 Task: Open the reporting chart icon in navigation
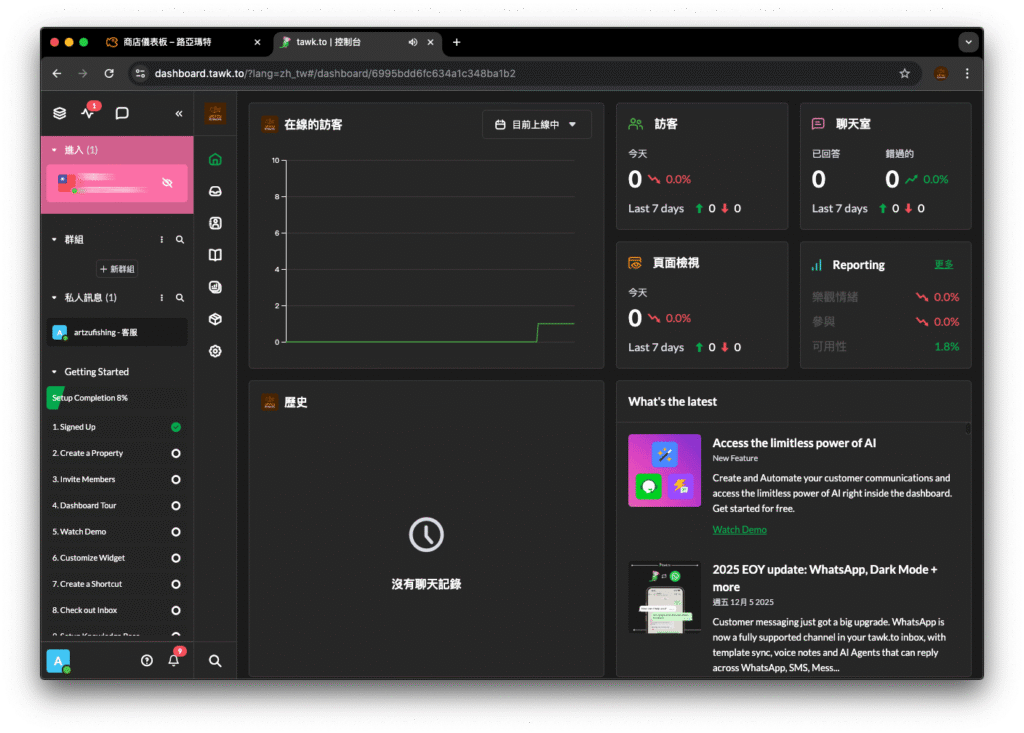pos(215,287)
